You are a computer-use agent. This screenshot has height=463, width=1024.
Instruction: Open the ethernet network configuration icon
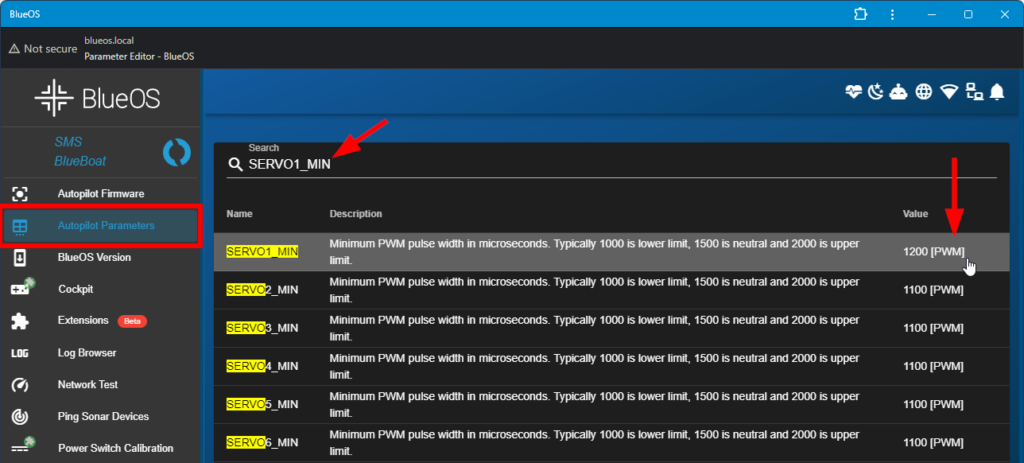point(973,92)
